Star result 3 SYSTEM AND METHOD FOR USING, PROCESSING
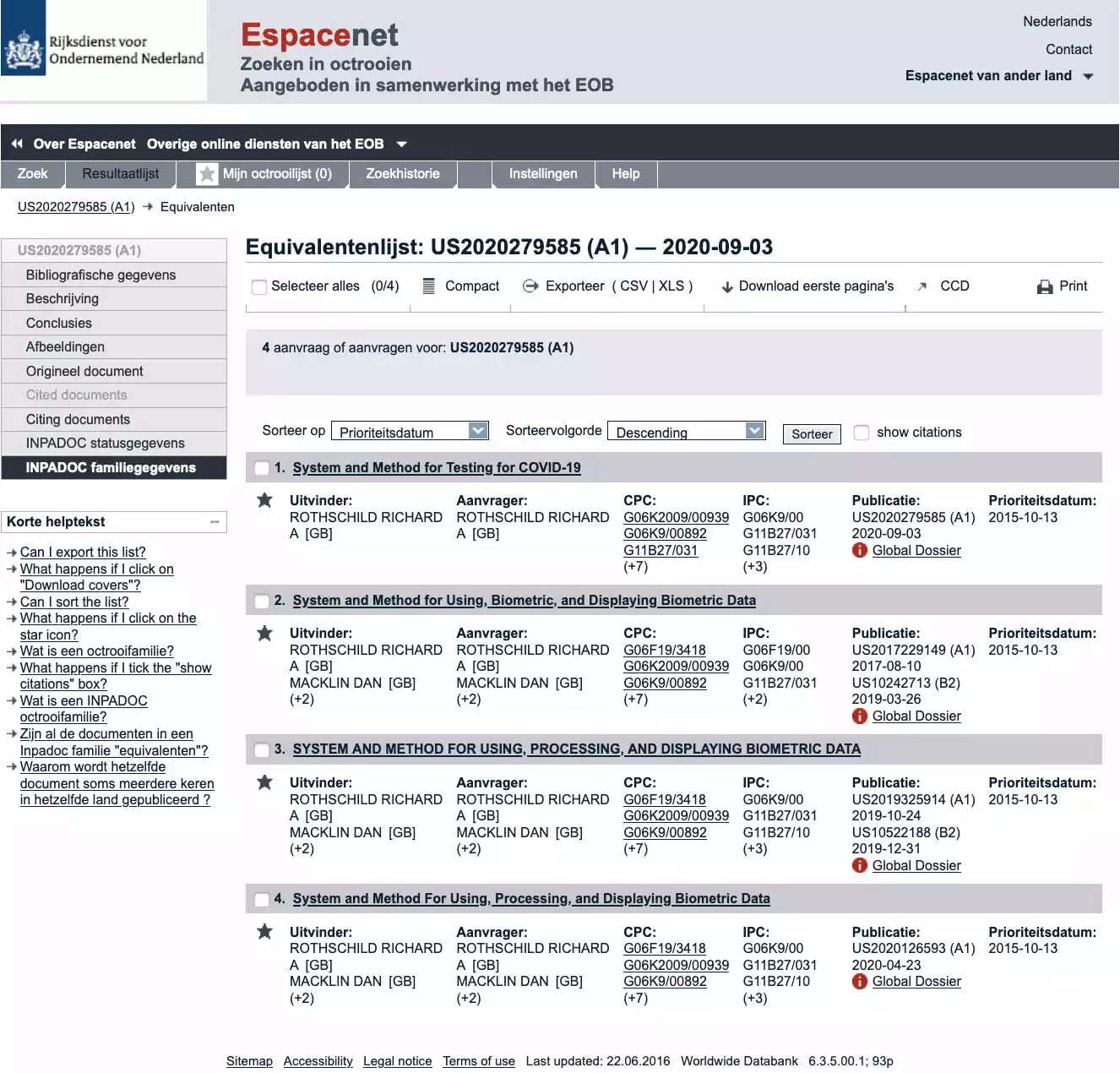Screen dimensions: 1120x1073 [264, 782]
